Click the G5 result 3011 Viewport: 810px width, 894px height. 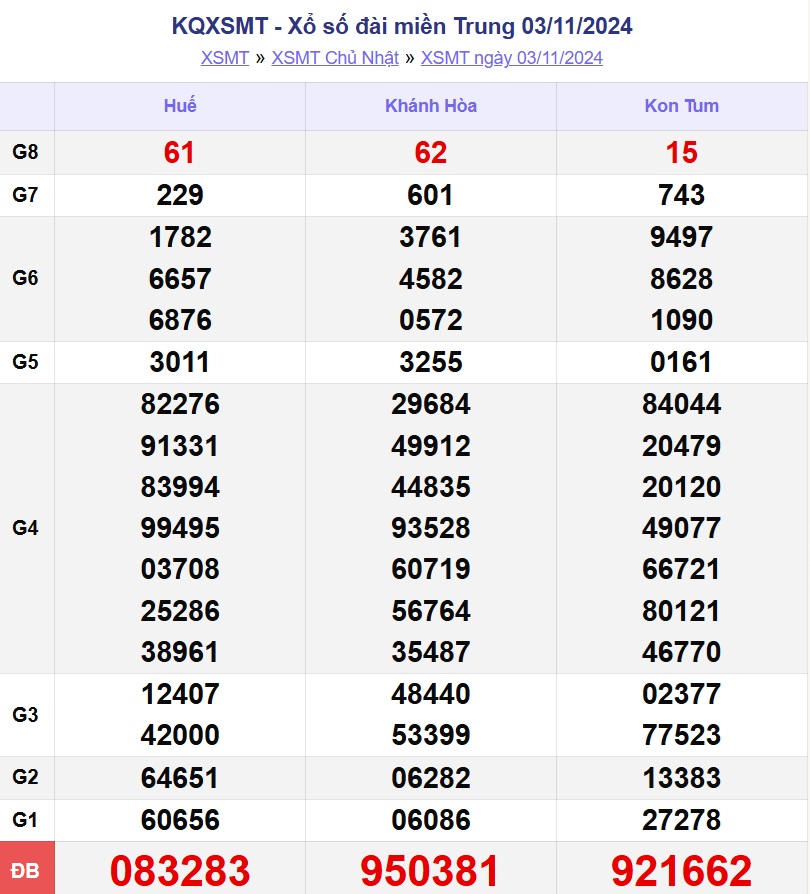[180, 362]
